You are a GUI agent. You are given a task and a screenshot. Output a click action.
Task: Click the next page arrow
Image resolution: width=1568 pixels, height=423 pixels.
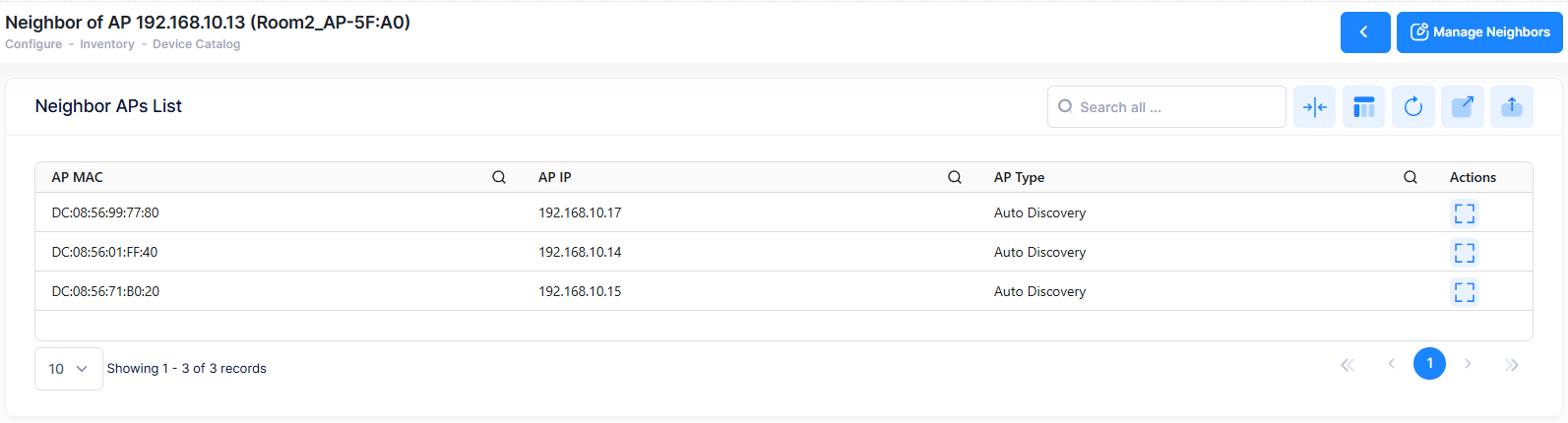(x=1468, y=364)
